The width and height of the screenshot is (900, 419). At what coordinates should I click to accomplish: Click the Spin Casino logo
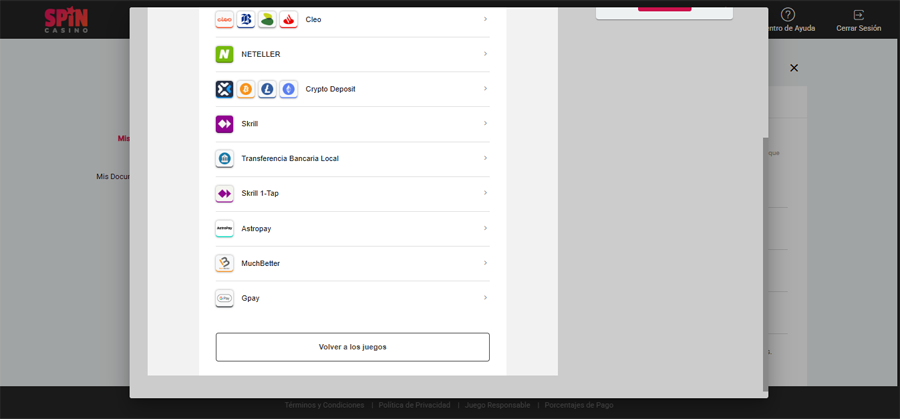(67, 20)
